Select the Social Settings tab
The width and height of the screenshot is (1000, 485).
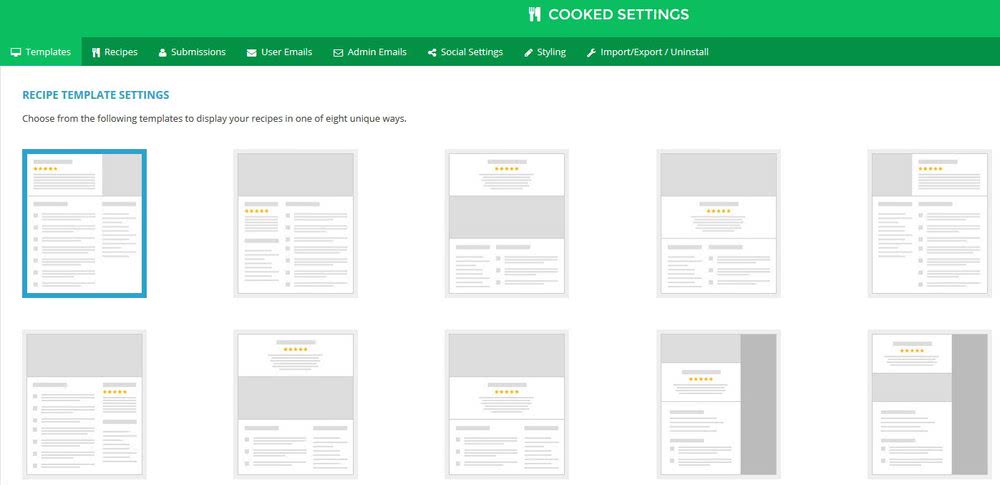(472, 52)
